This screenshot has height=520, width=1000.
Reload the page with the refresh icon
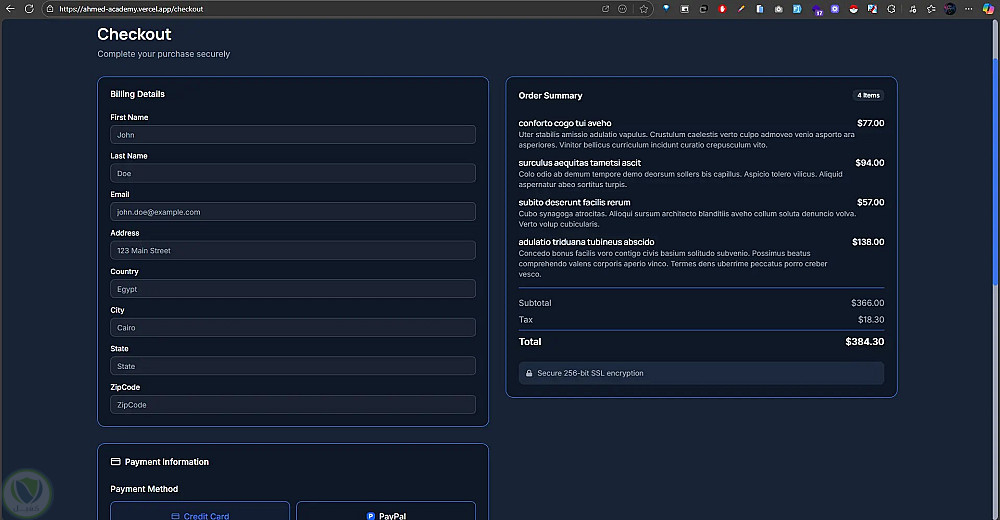tap(29, 9)
